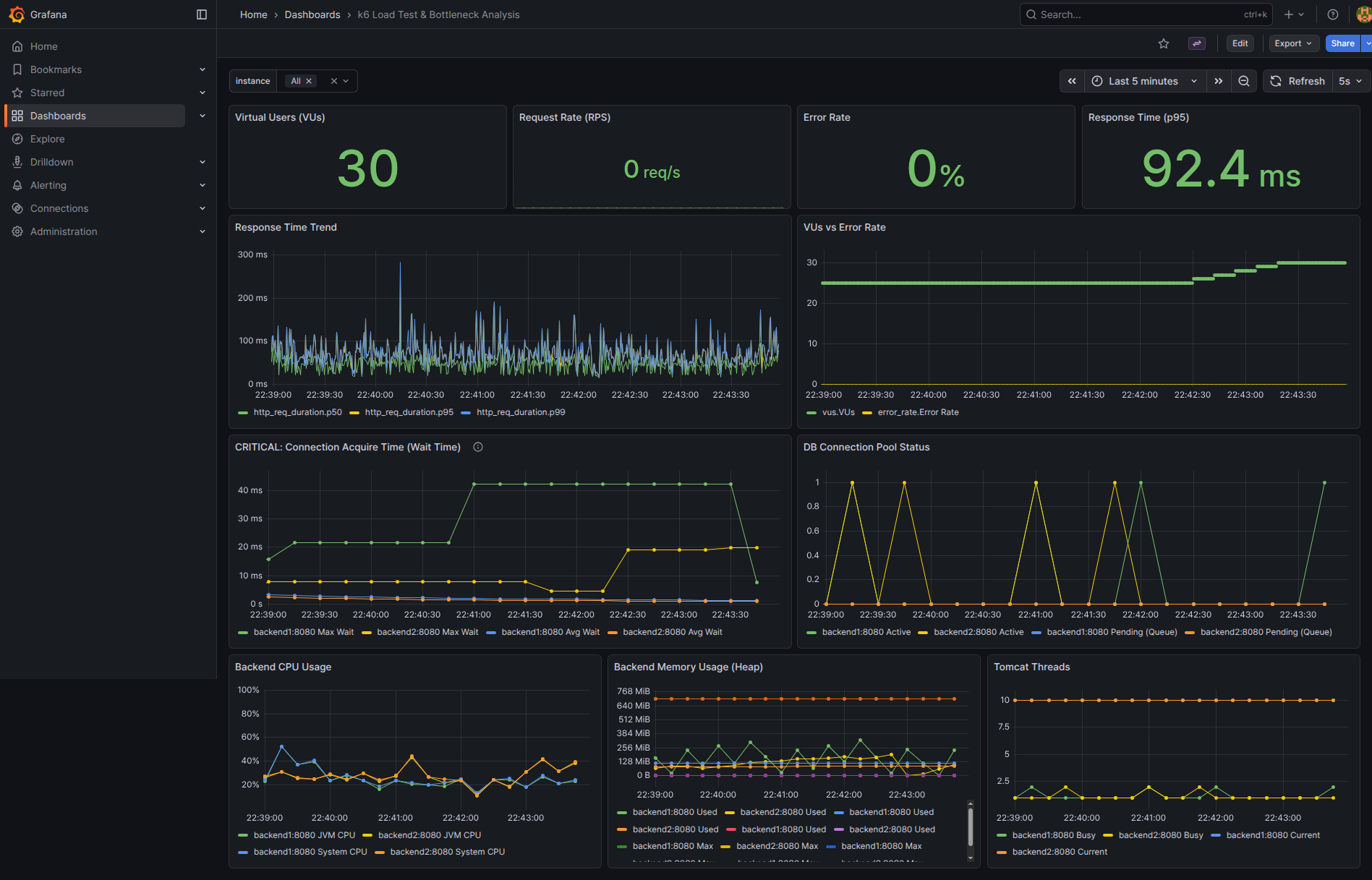Open Explore from the sidebar
Viewport: 1372px width, 880px height.
click(48, 139)
